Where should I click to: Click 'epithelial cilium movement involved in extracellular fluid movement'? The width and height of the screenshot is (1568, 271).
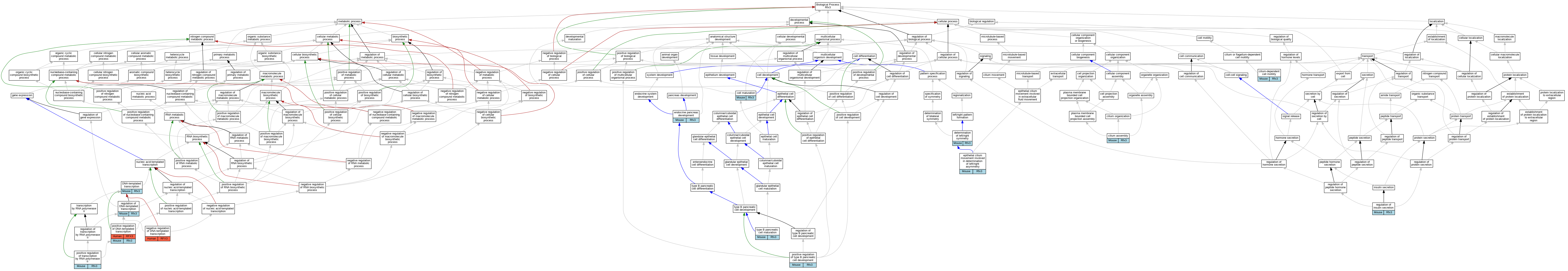(1027, 96)
